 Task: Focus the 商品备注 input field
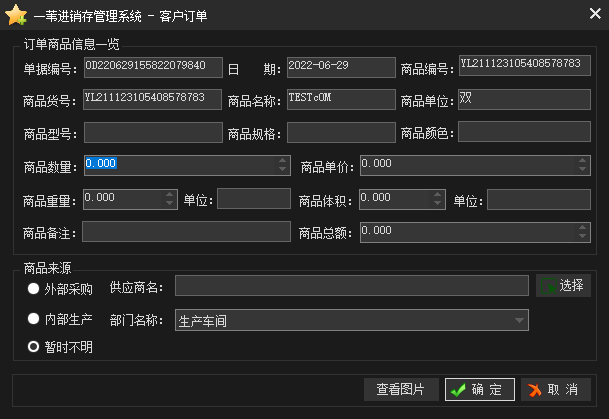tap(186, 231)
